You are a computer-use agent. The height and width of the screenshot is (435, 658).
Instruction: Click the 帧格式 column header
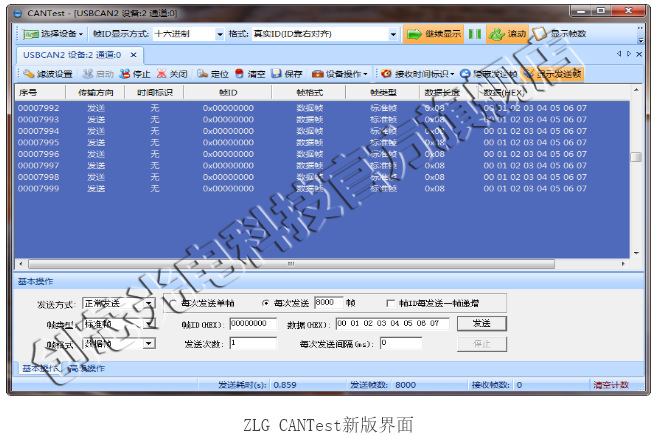(x=309, y=92)
